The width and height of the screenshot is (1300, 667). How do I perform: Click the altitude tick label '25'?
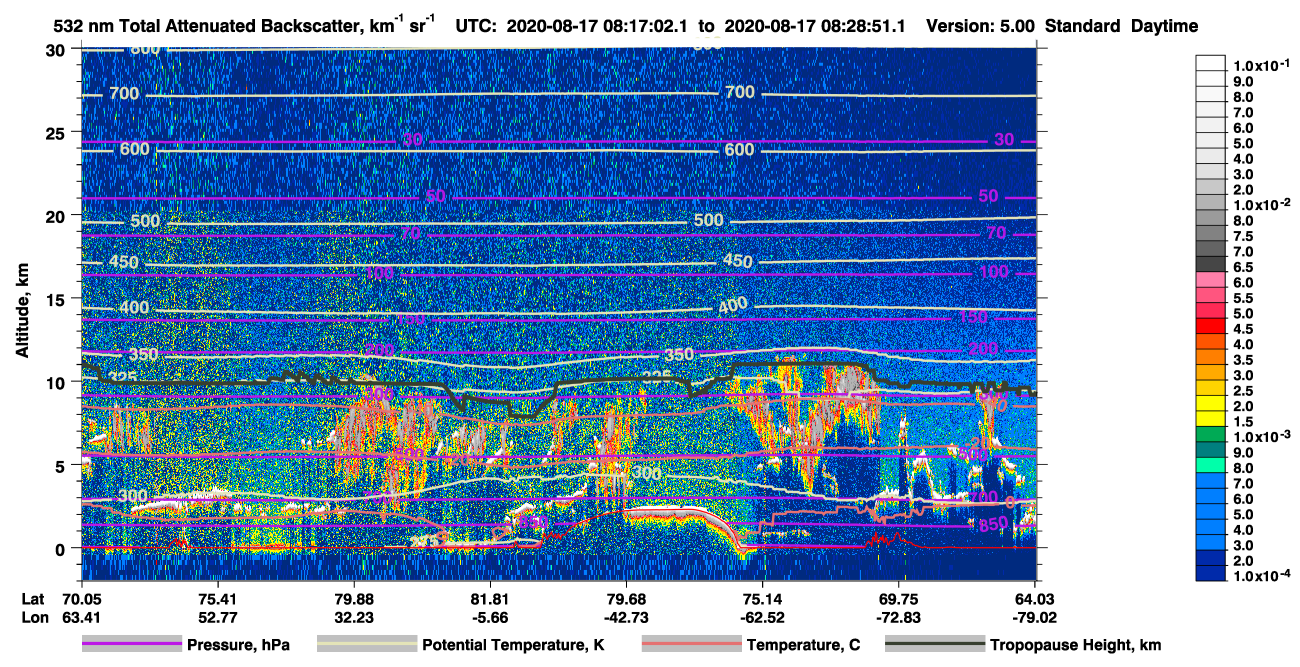click(x=58, y=132)
